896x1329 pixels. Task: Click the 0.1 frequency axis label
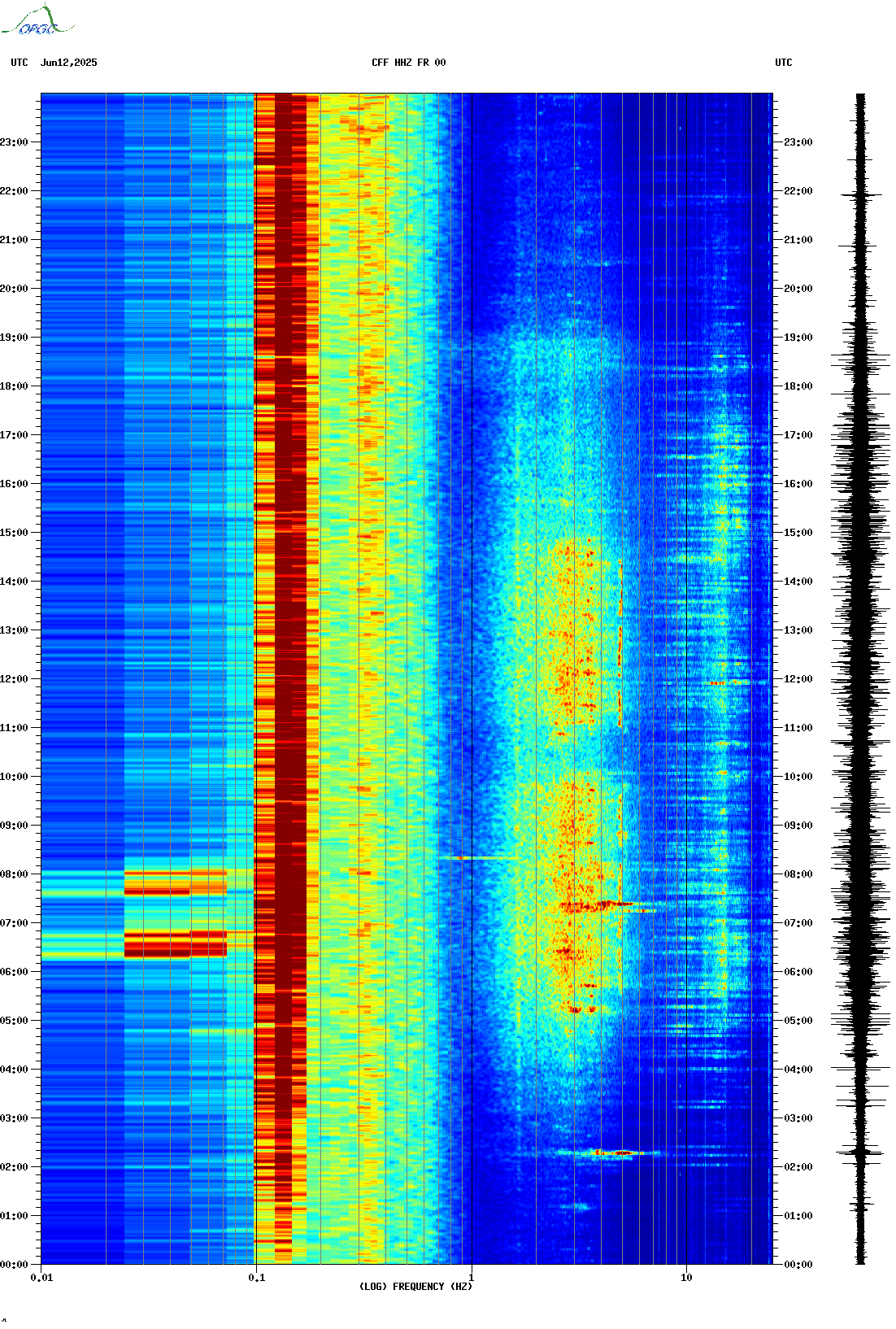(x=256, y=1278)
